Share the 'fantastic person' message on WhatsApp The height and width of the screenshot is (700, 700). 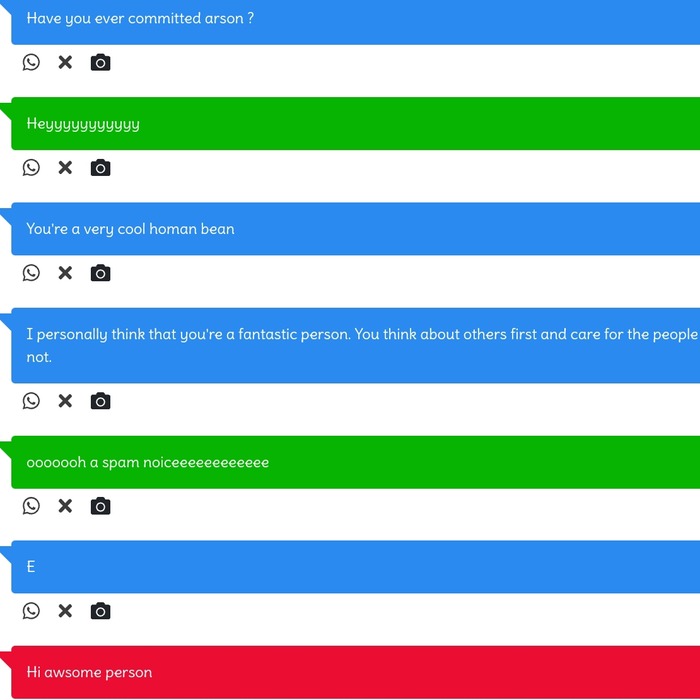point(31,401)
